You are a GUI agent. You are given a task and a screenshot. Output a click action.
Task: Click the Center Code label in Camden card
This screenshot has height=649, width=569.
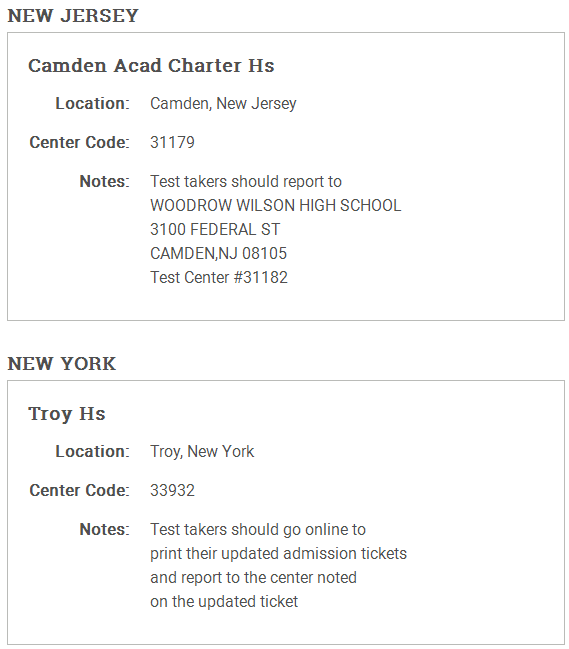click(x=79, y=142)
